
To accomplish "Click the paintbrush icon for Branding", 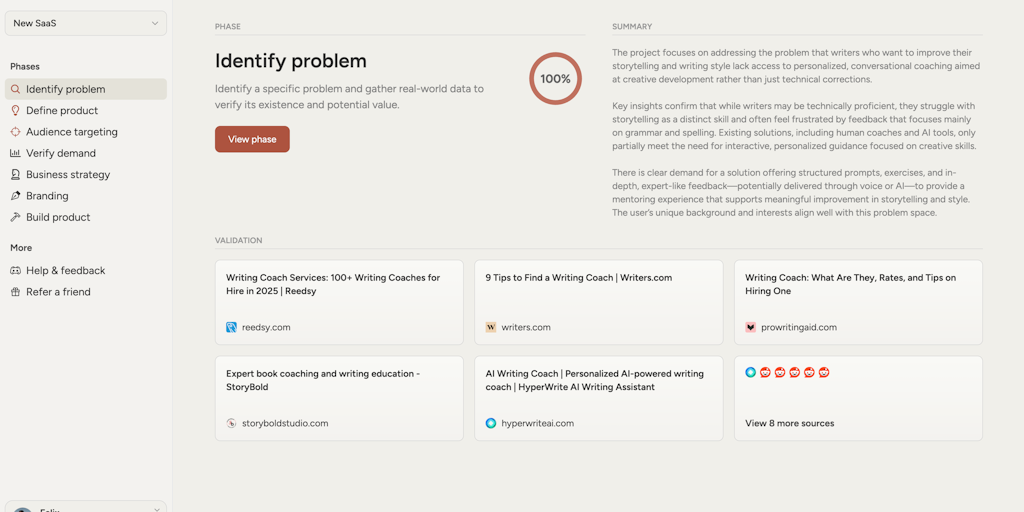I will 15,196.
